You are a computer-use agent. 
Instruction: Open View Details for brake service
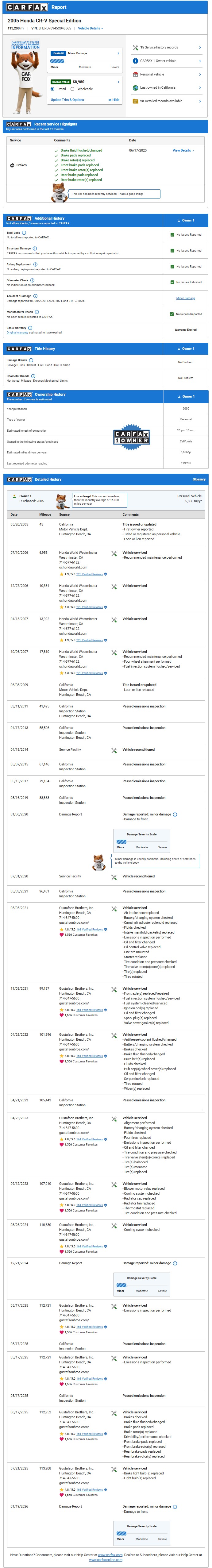[183, 150]
